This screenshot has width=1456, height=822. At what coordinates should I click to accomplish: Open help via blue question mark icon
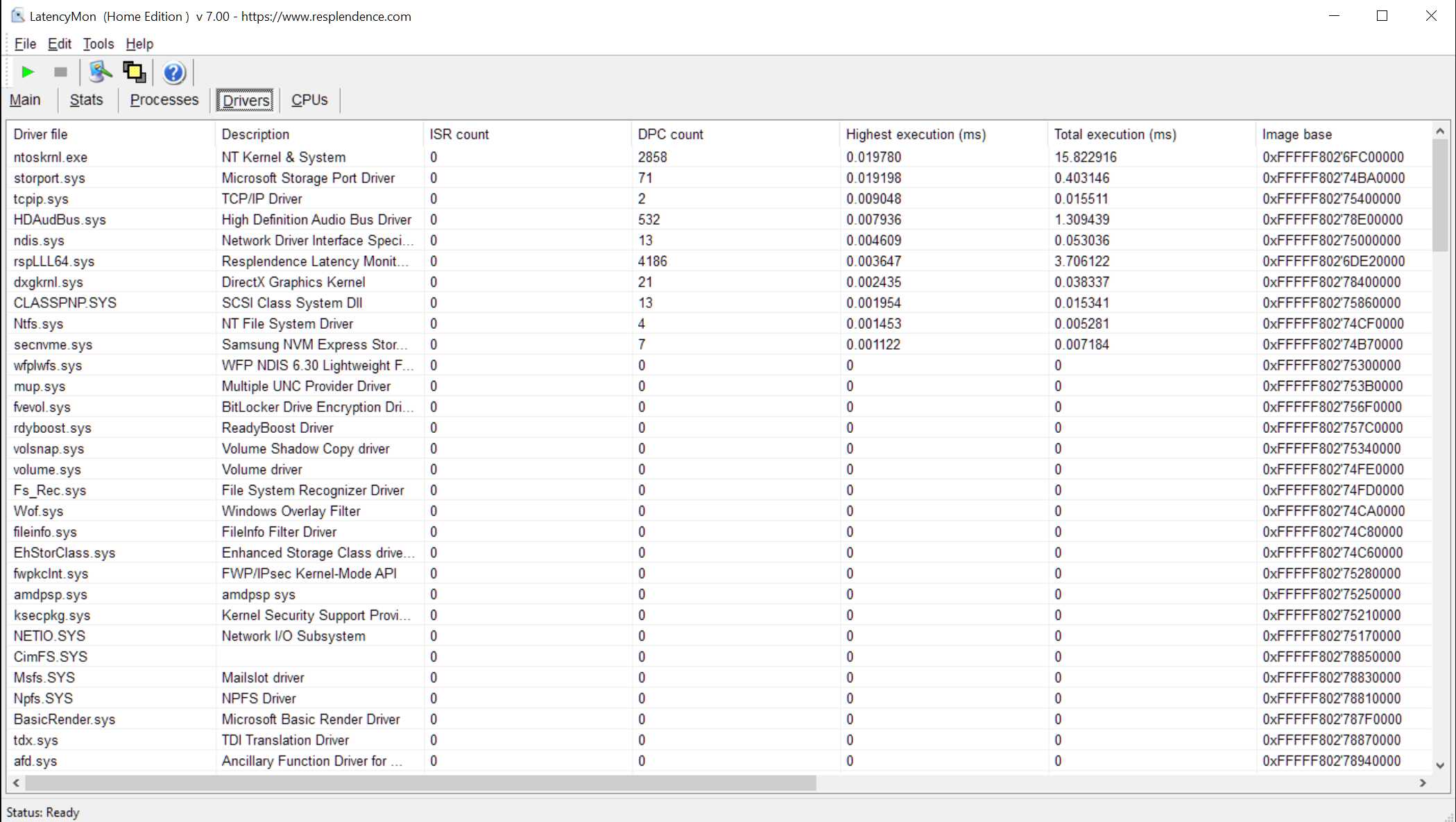[173, 72]
